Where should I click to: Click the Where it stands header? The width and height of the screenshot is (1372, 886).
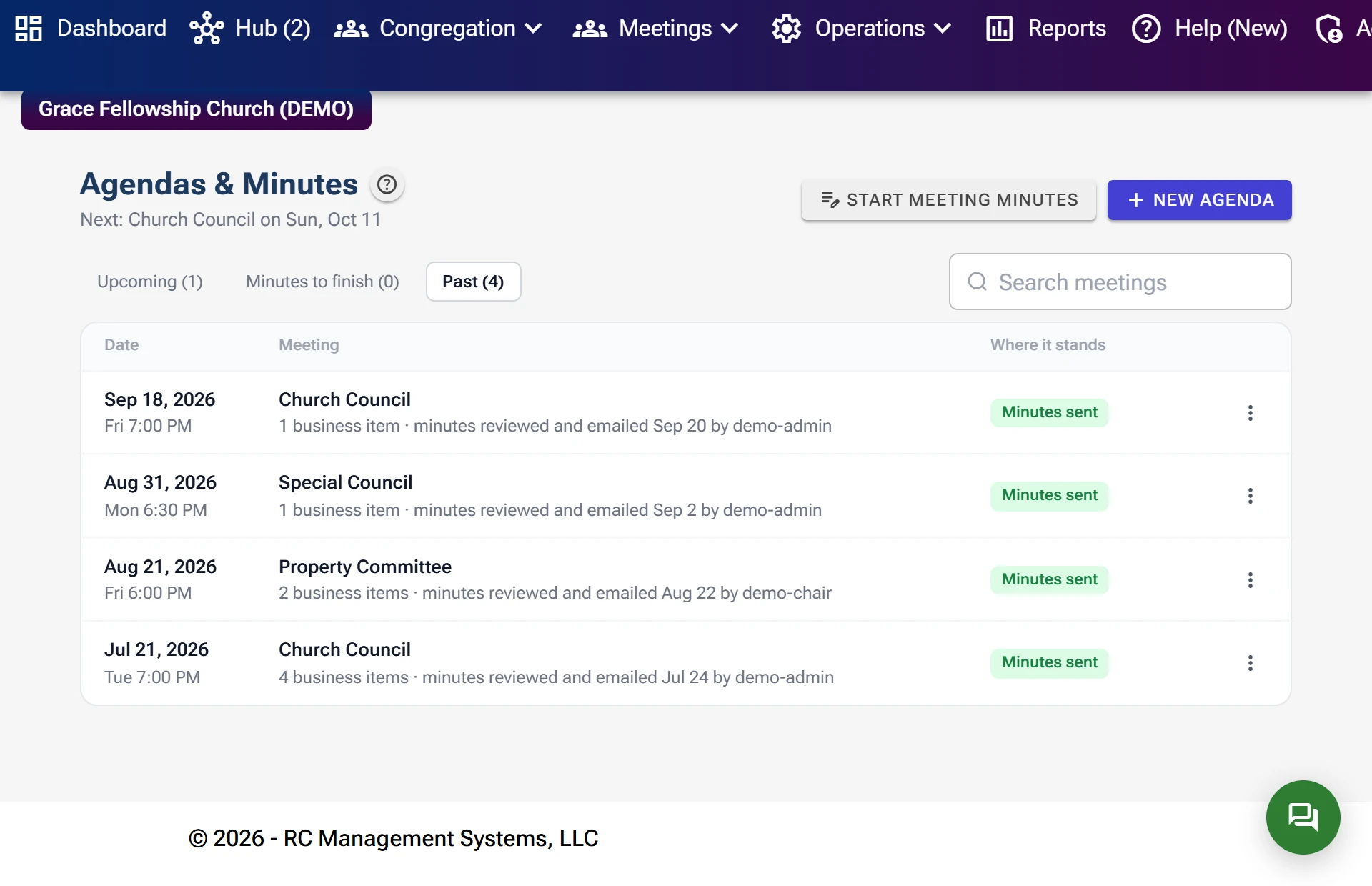[1048, 345]
